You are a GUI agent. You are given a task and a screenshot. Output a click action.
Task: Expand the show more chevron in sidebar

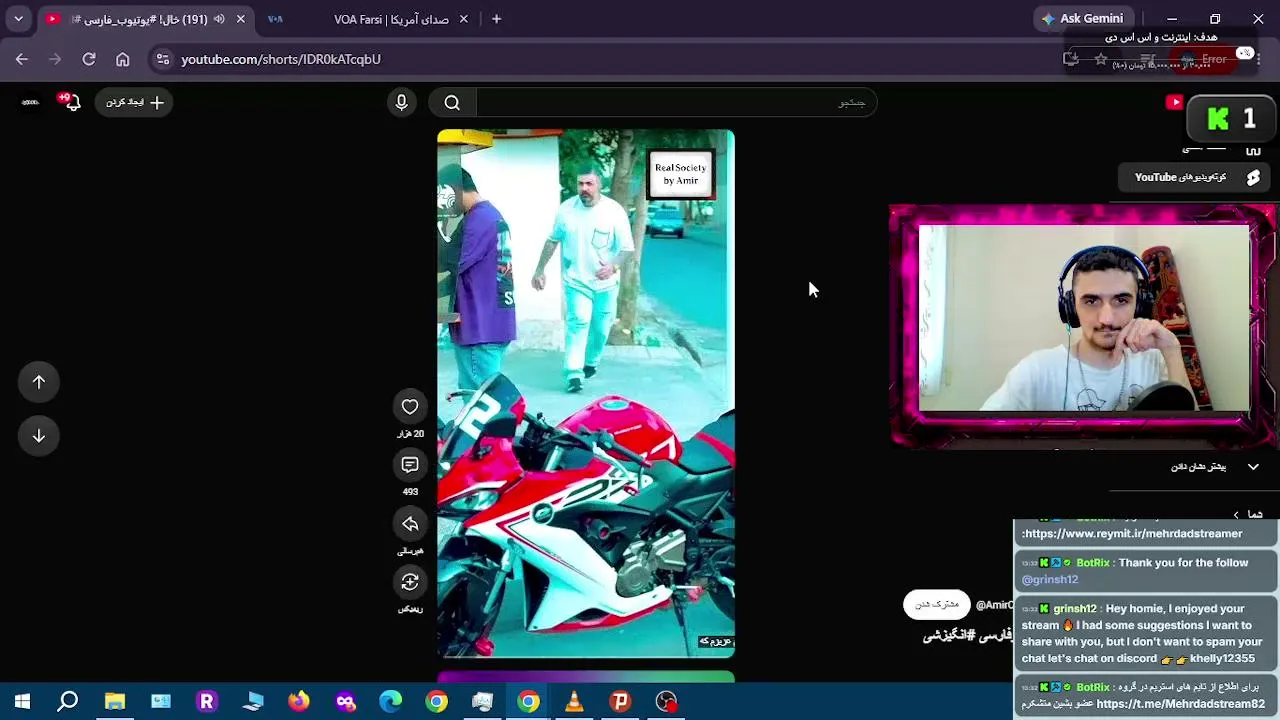coord(1253,467)
